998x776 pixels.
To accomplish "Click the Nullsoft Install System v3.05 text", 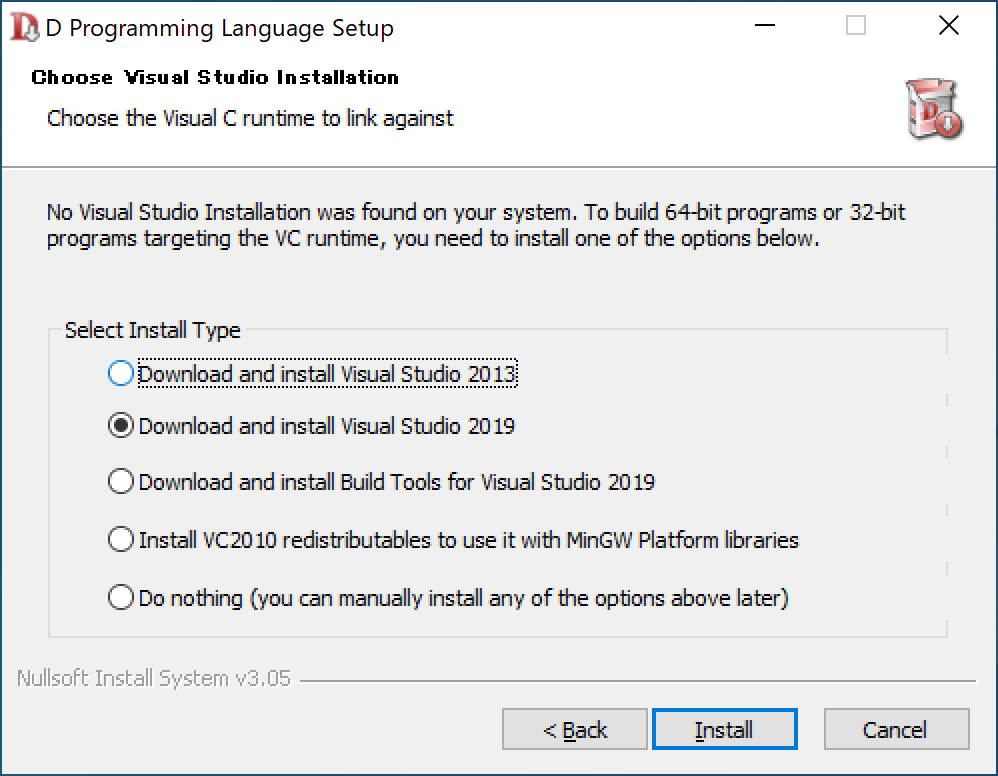I will pos(153,679).
